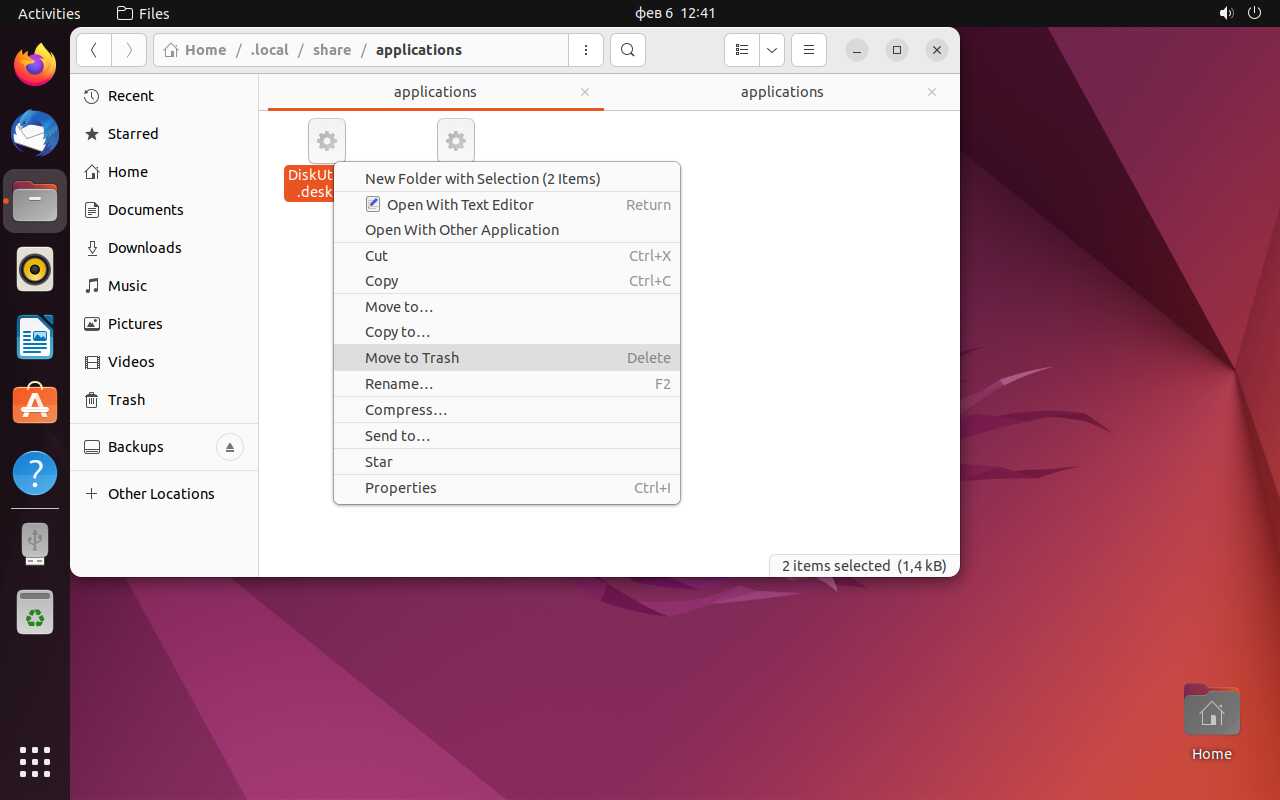1280x800 pixels.
Task: Launch Rhythmbox from the dock
Action: (x=35, y=270)
